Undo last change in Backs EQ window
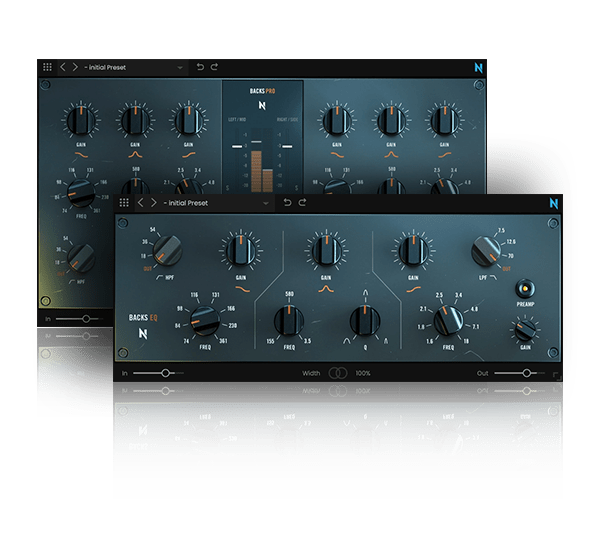Viewport: 600px width, 543px height. [x=287, y=202]
